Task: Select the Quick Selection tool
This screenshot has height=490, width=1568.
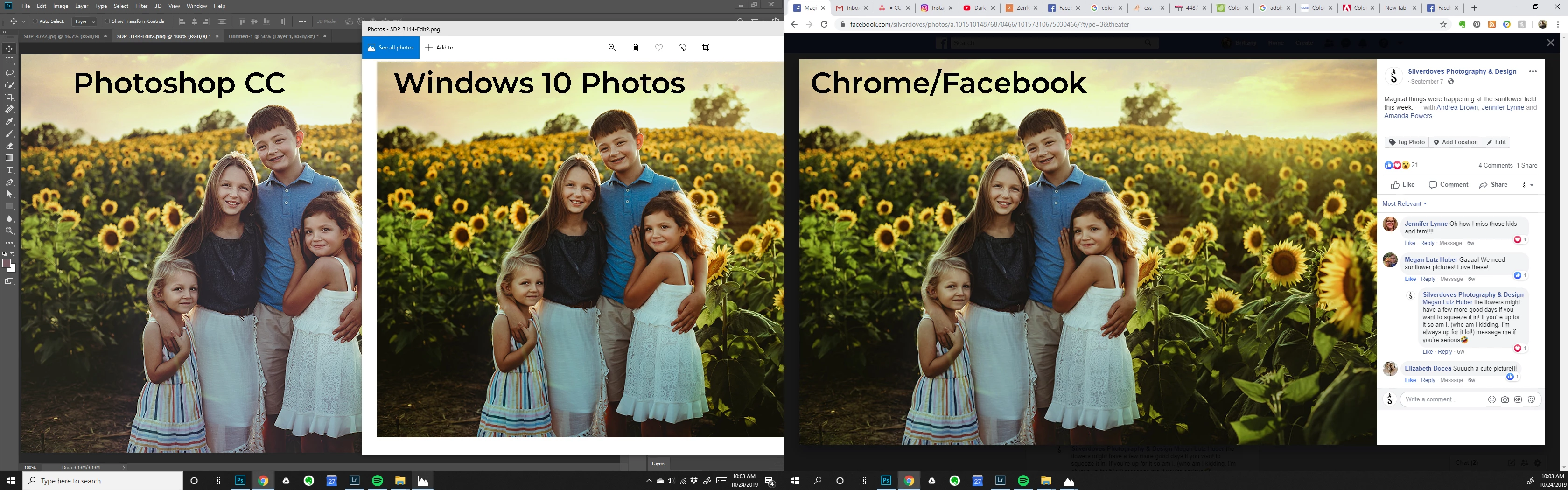Action: point(9,85)
